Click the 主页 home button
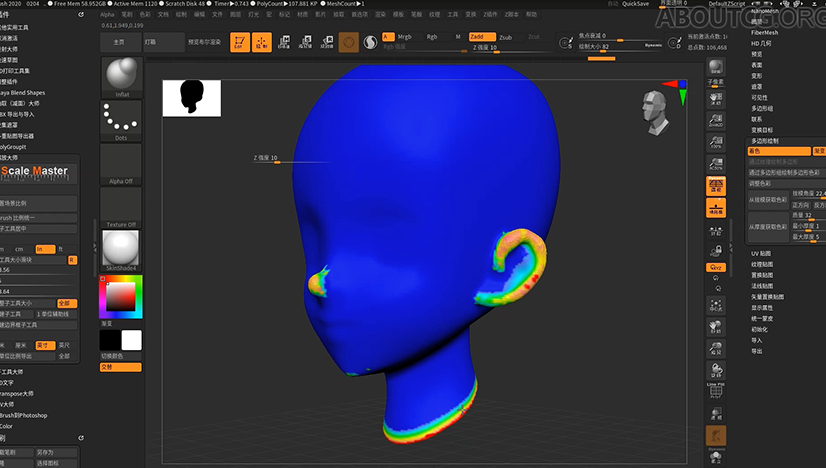826x468 pixels. click(119, 42)
